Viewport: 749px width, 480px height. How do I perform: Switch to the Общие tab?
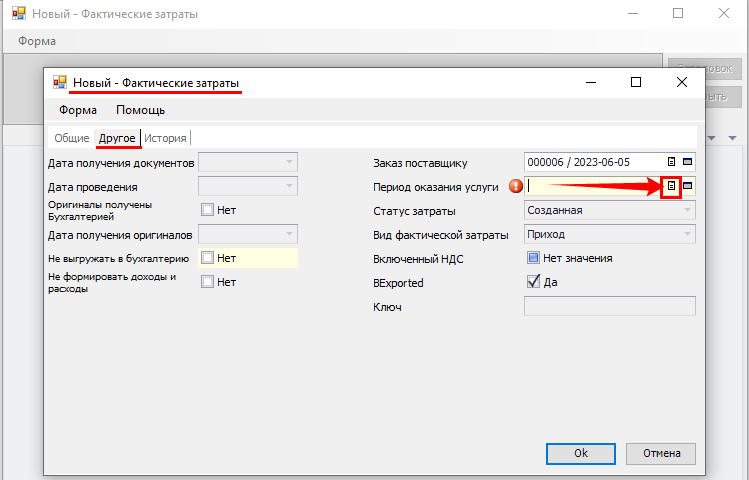pos(71,138)
